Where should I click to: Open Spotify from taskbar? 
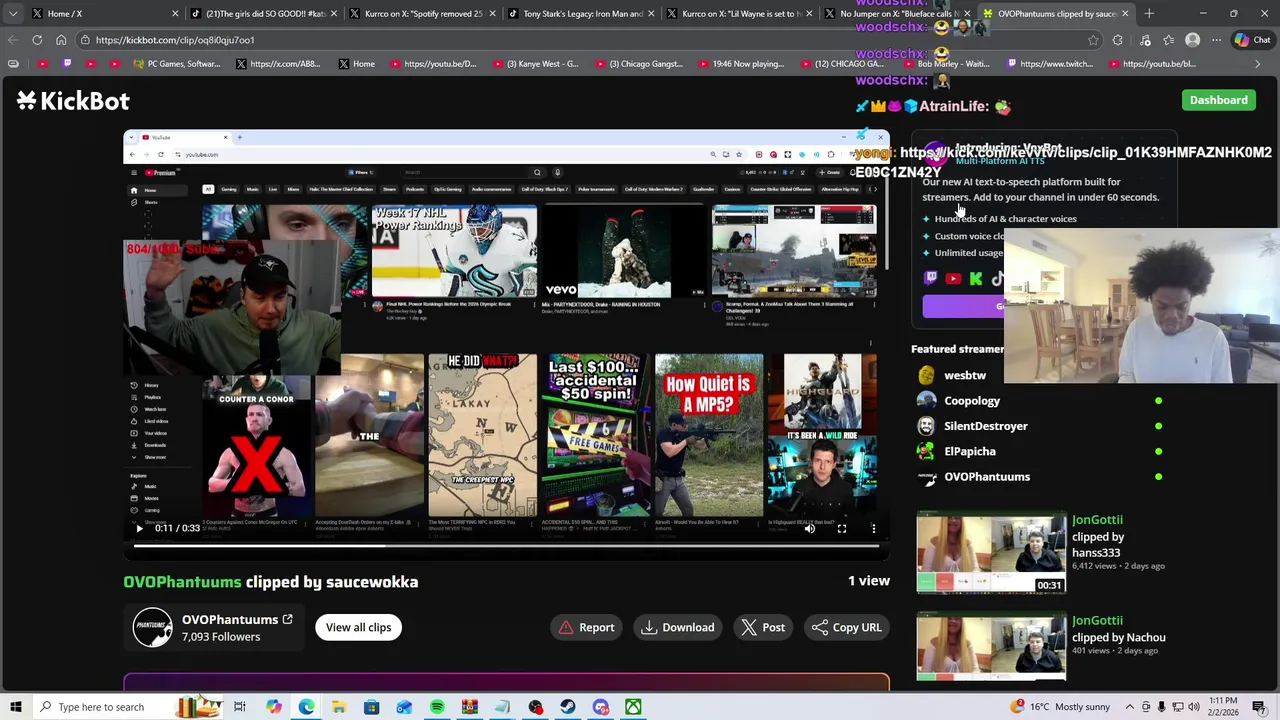[x=437, y=707]
